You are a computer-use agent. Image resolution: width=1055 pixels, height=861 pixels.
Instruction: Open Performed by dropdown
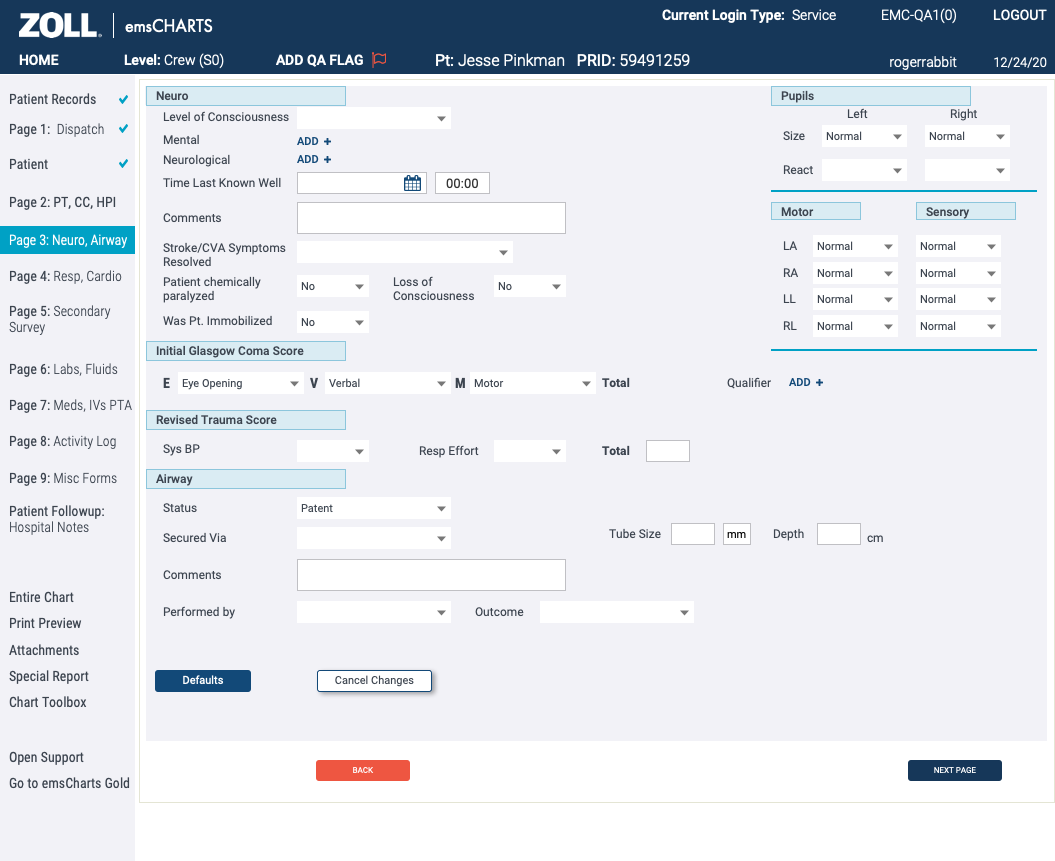(x=373, y=612)
